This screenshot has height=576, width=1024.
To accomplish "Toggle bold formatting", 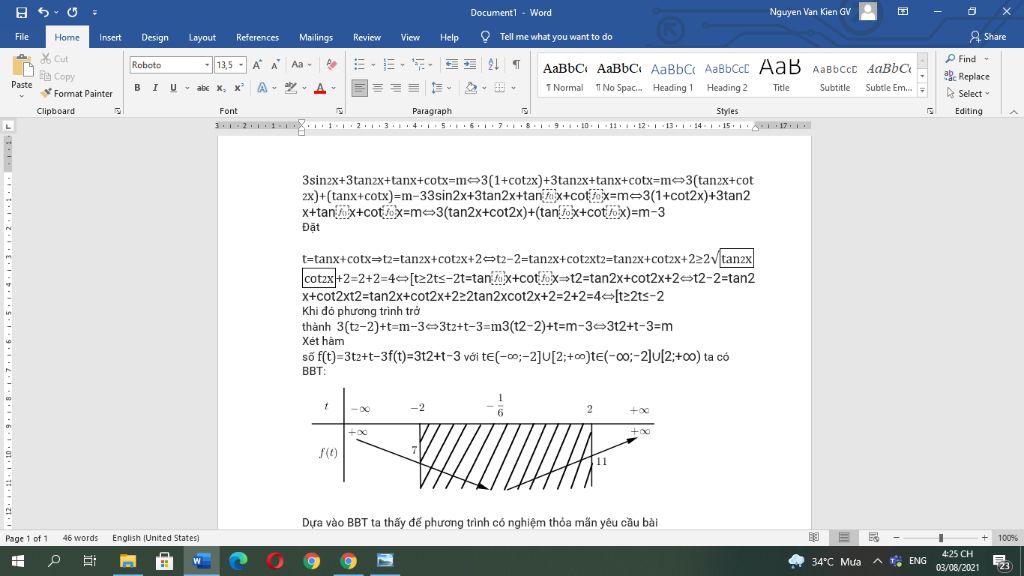I will (137, 88).
